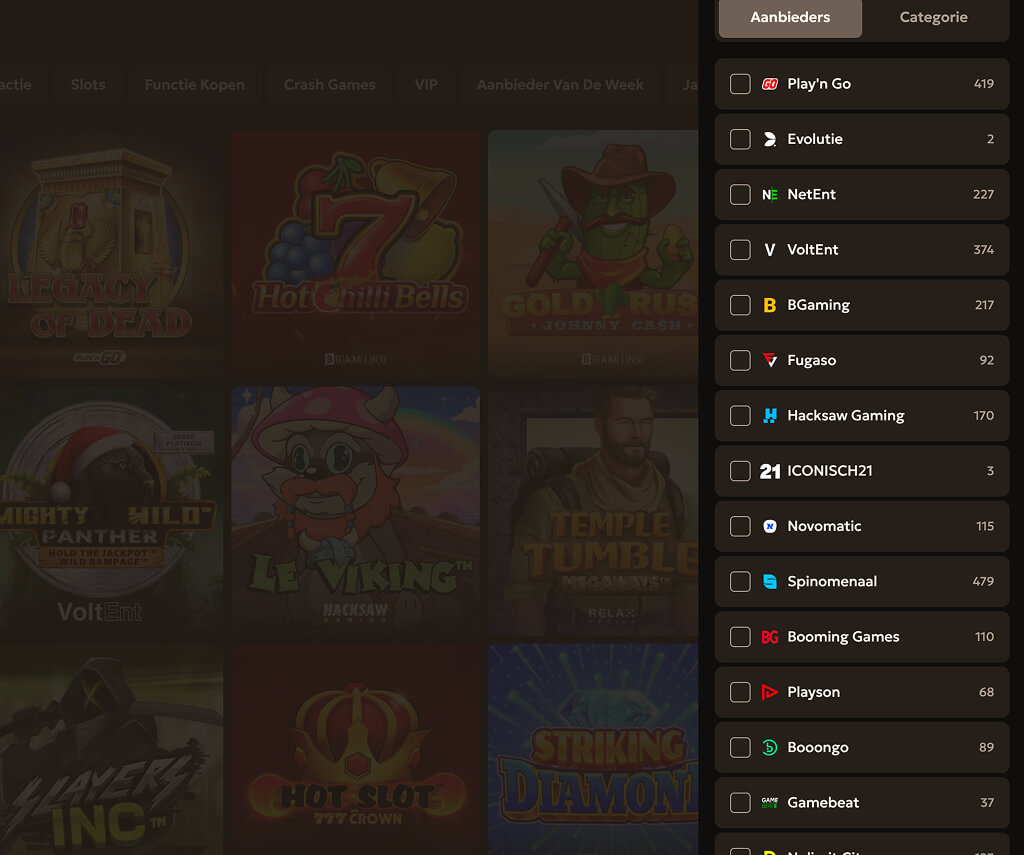Check the Gamebeat checkbox
Screen dimensions: 1024x855
[740, 803]
